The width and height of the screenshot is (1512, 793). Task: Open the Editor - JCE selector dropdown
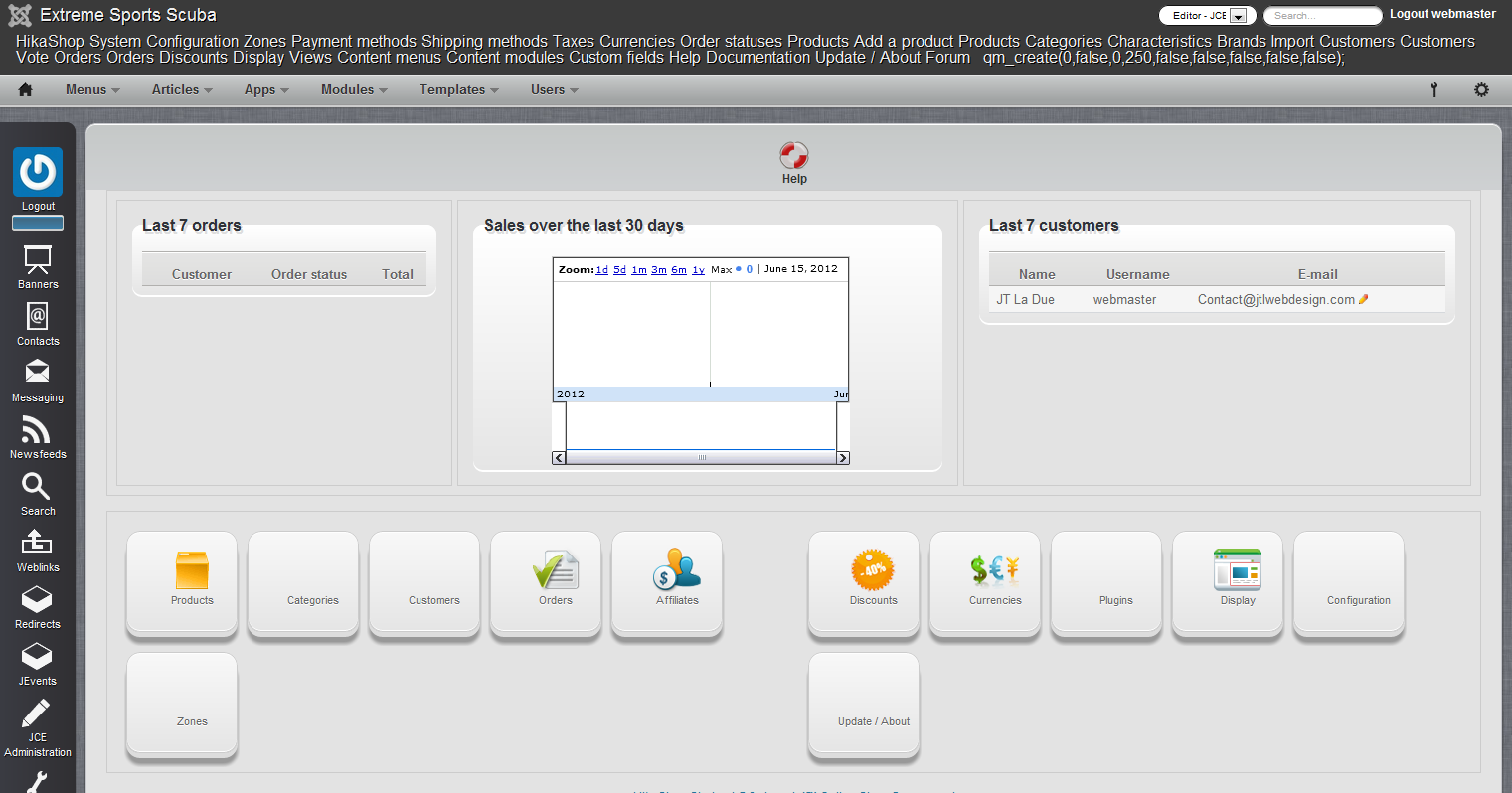1208,16
